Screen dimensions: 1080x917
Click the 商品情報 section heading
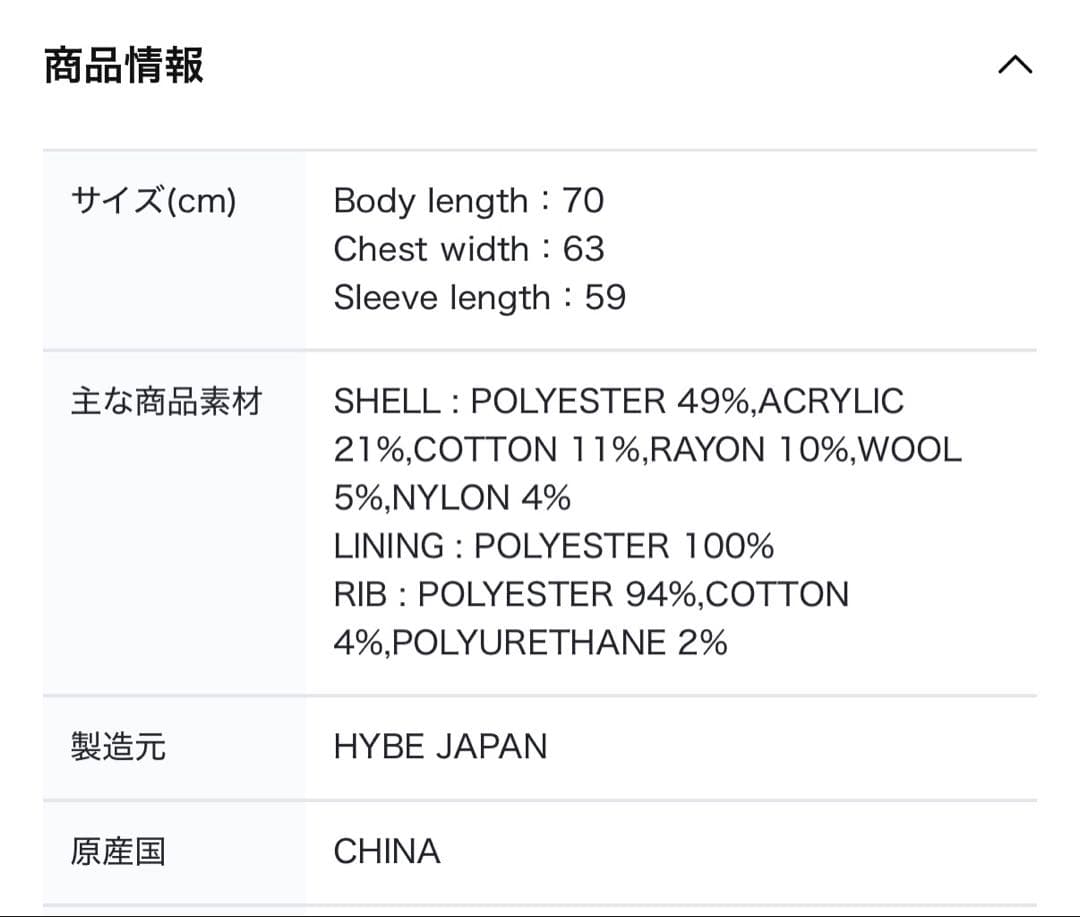(x=124, y=66)
